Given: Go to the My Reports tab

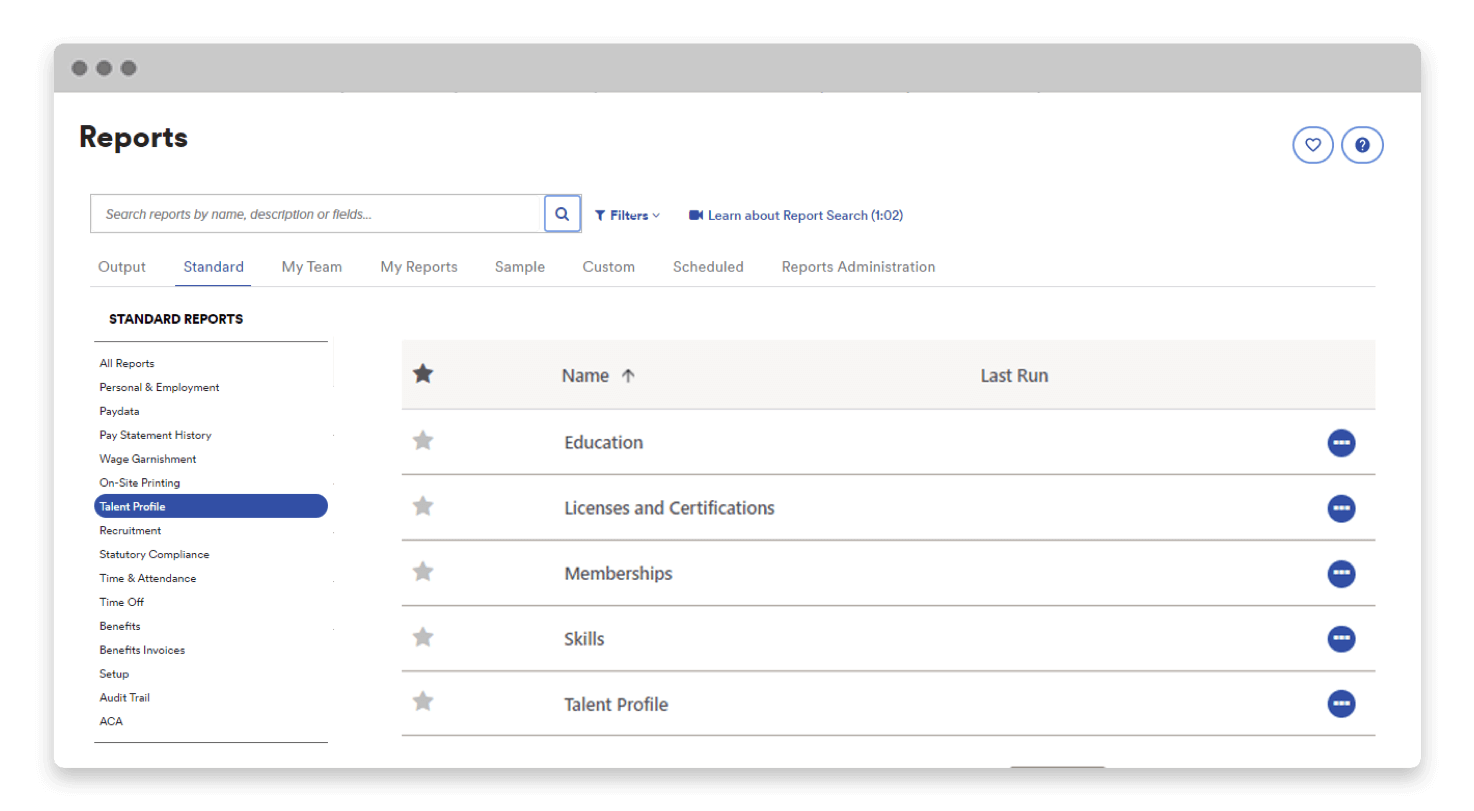Looking at the screenshot, I should [x=419, y=267].
